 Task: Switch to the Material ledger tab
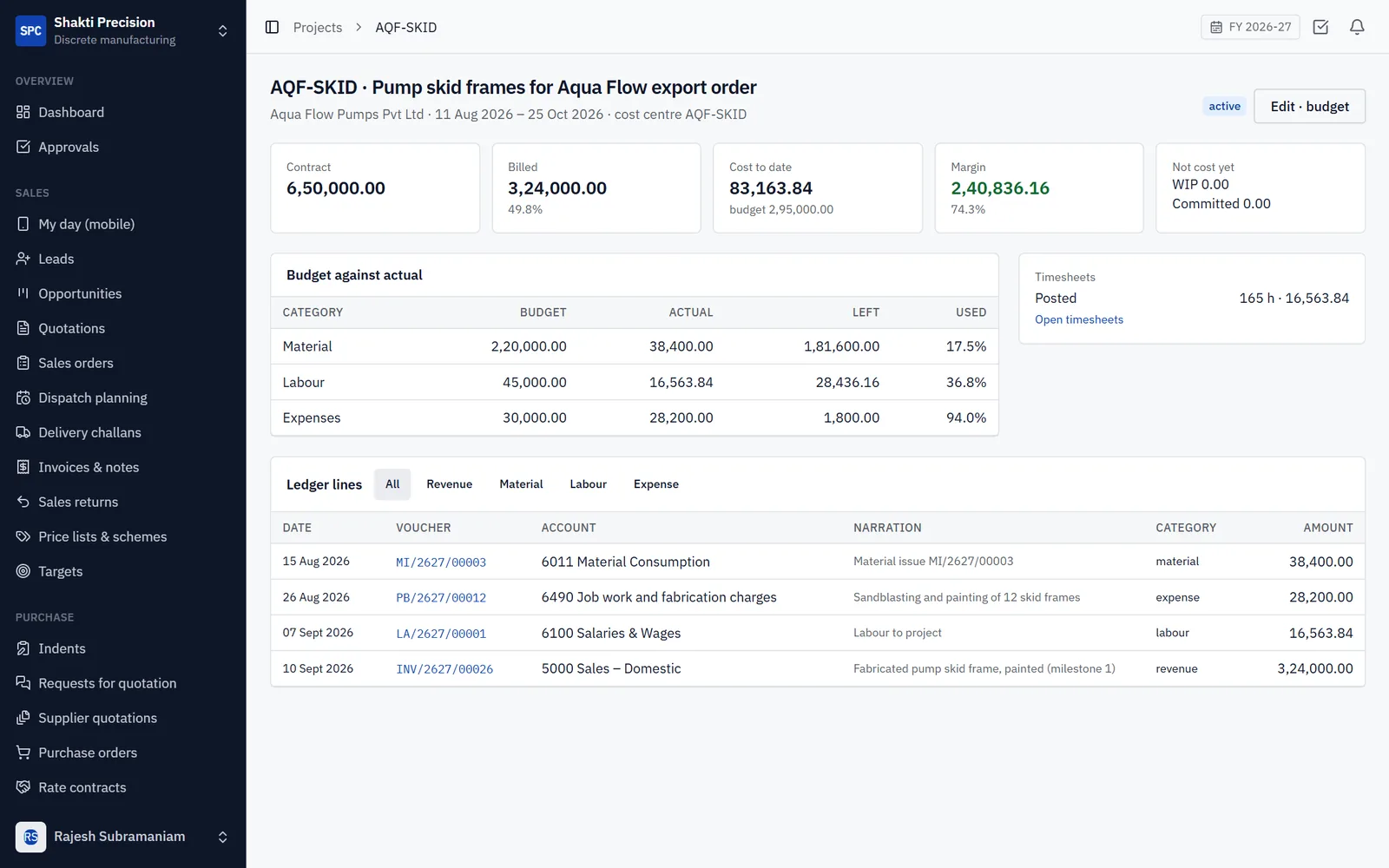(521, 484)
